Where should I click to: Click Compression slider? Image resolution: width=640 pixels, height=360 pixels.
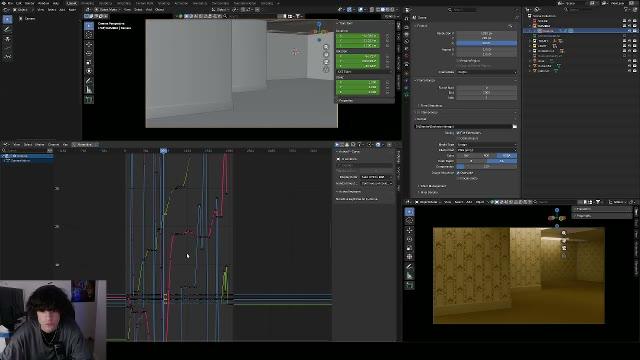point(487,167)
